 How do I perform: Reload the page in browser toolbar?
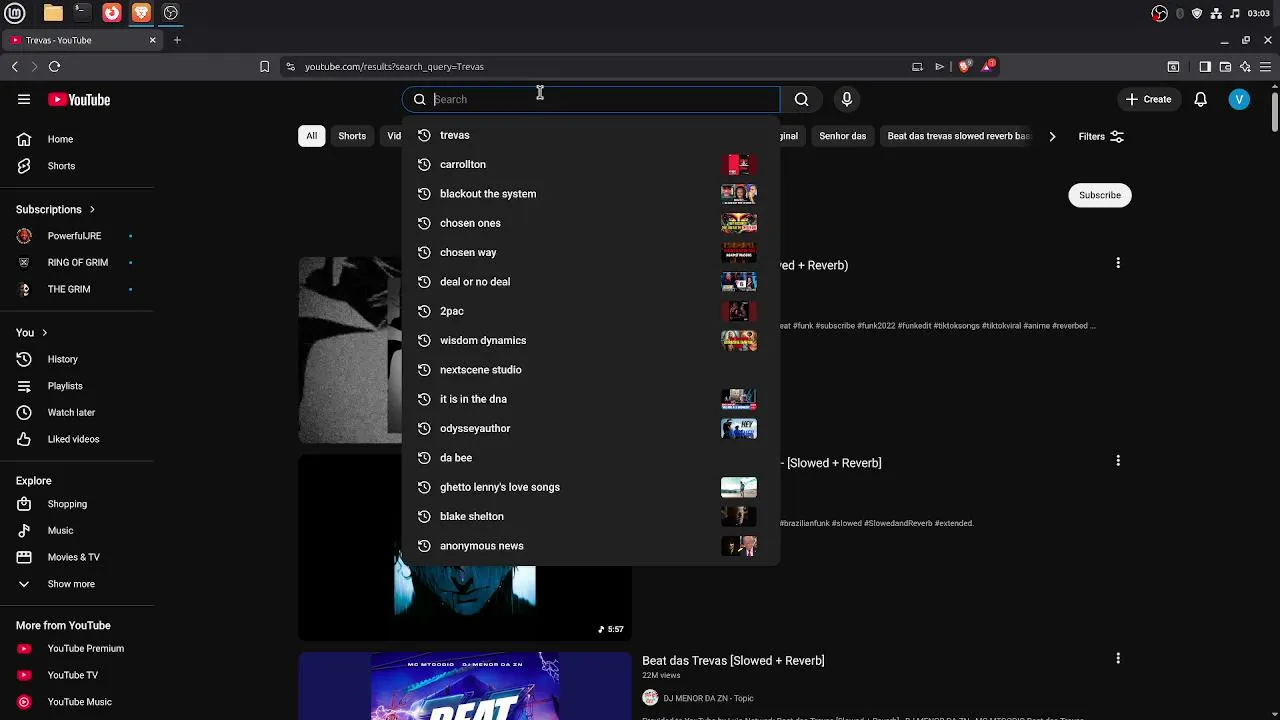tap(54, 66)
